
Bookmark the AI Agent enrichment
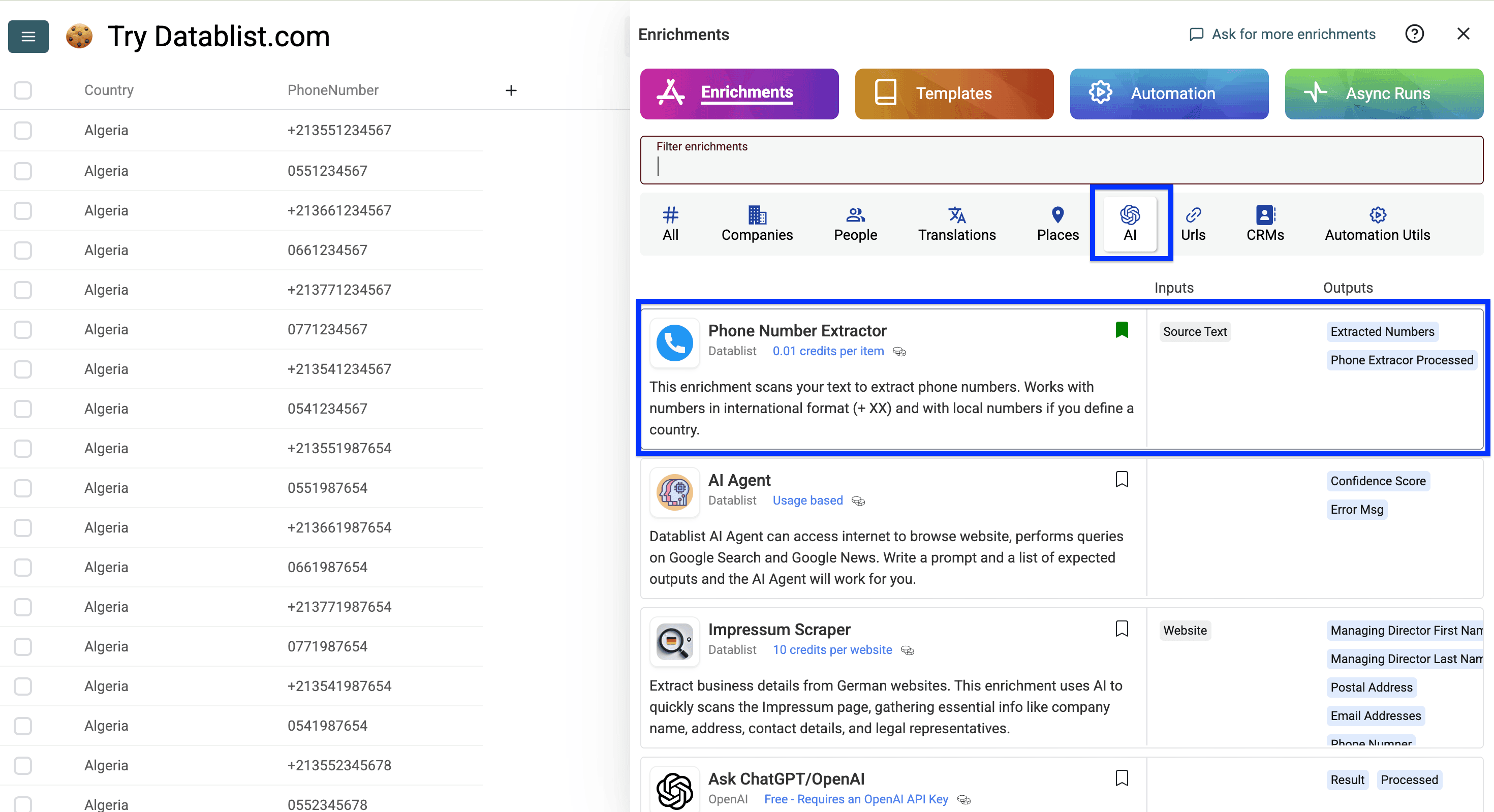tap(1122, 479)
